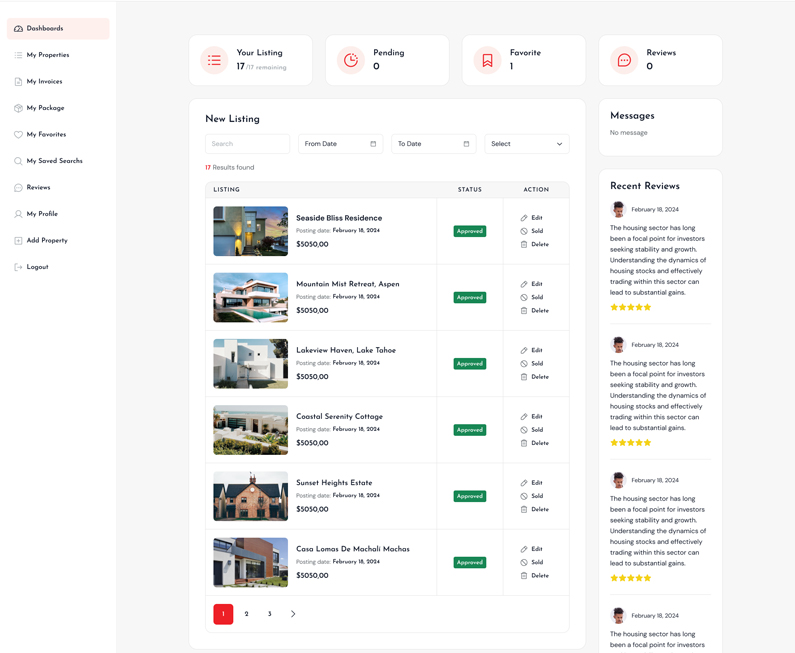Click the next page arrow

coord(293,614)
